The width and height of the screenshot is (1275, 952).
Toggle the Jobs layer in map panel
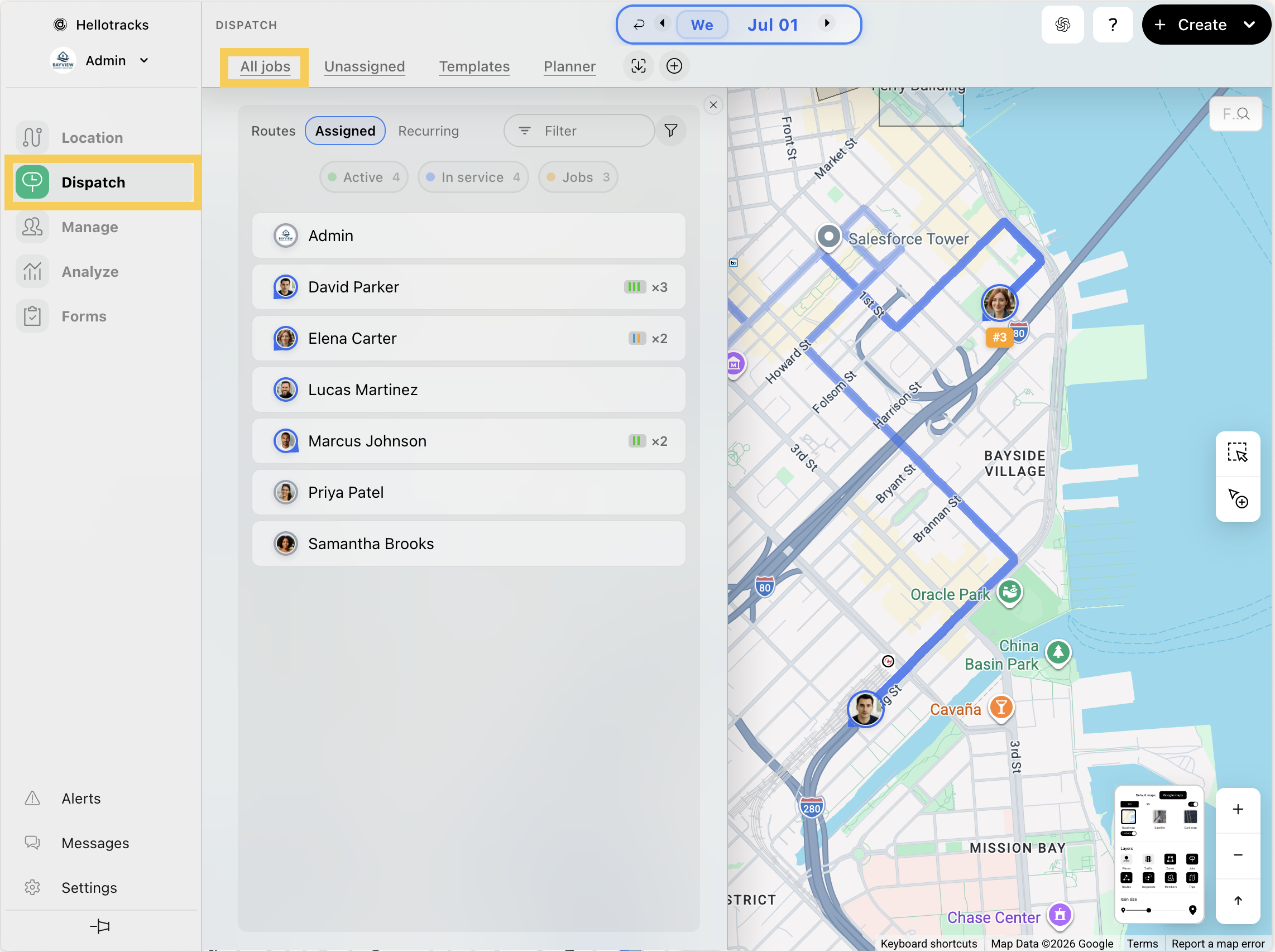tap(1192, 859)
